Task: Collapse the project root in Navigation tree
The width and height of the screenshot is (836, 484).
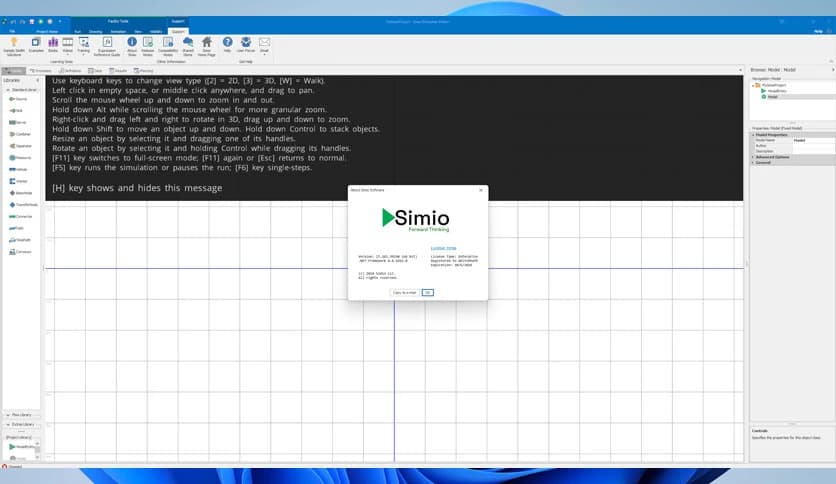Action: (753, 85)
